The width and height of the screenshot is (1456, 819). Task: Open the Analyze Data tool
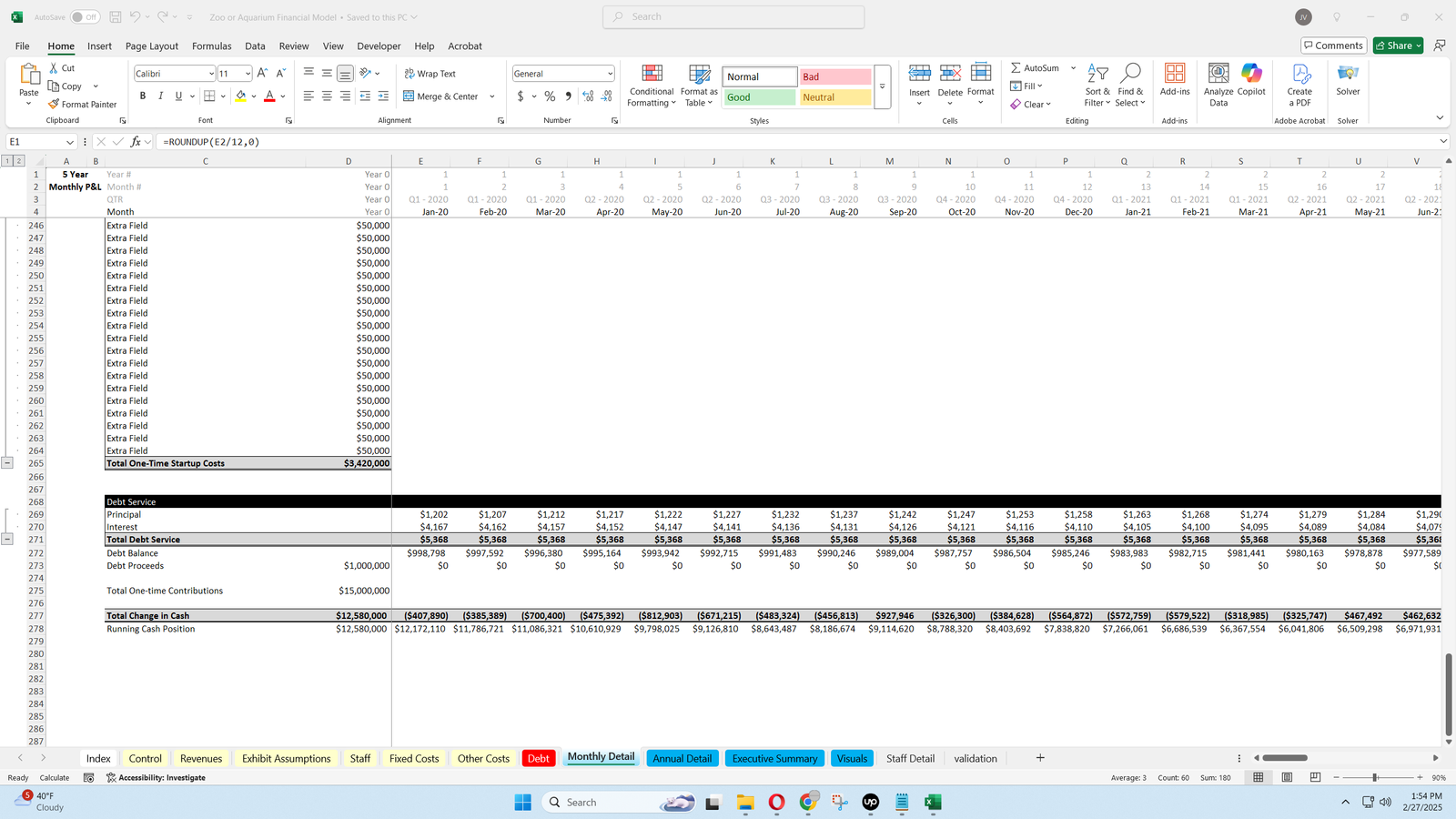pos(1218,75)
